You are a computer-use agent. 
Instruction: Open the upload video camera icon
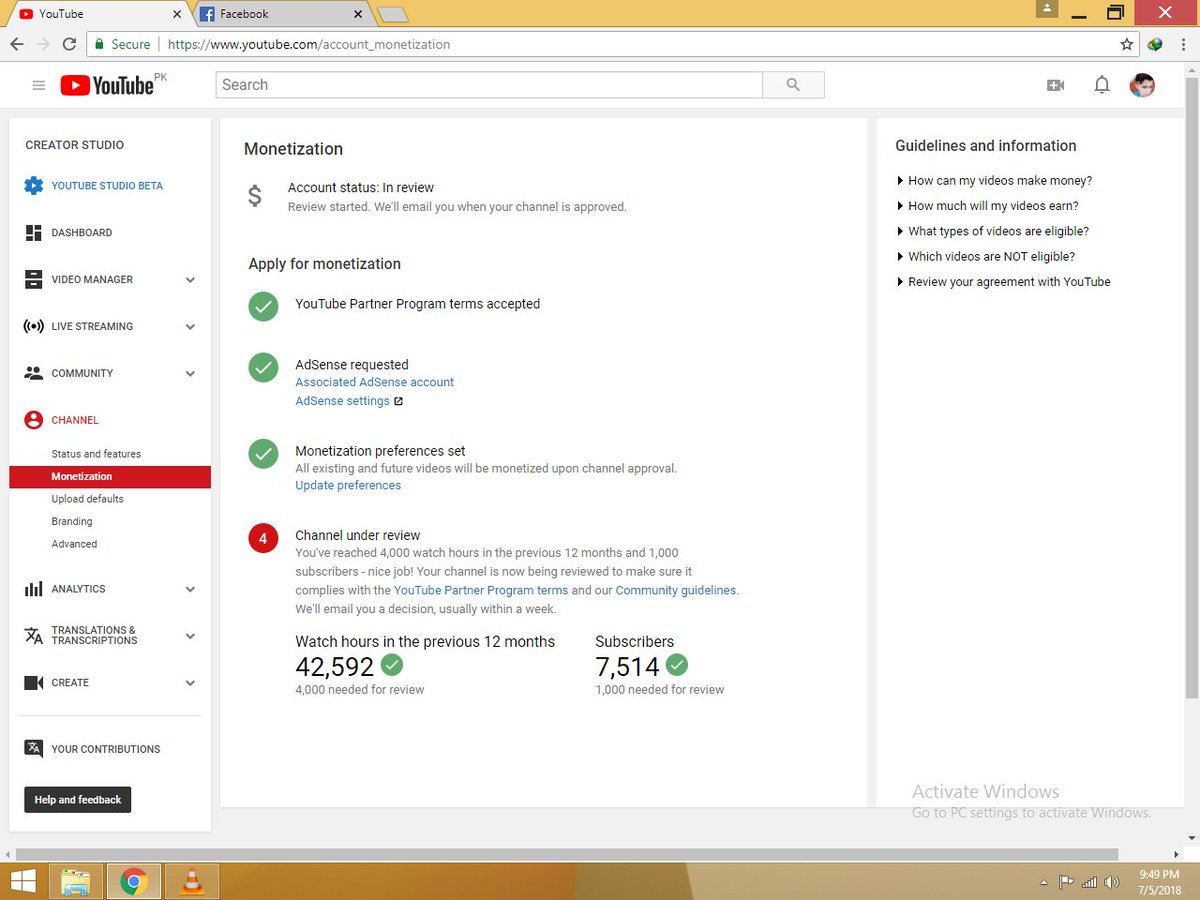1055,85
